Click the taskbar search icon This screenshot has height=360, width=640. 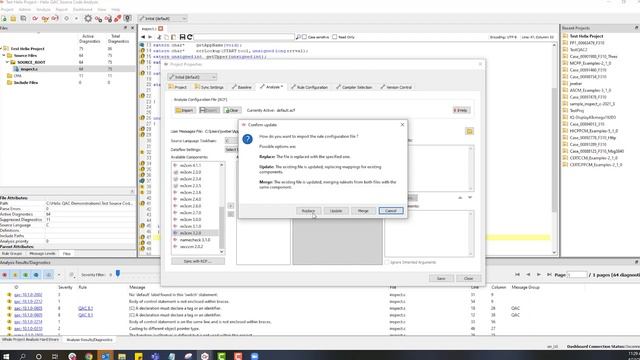[x=22, y=356]
